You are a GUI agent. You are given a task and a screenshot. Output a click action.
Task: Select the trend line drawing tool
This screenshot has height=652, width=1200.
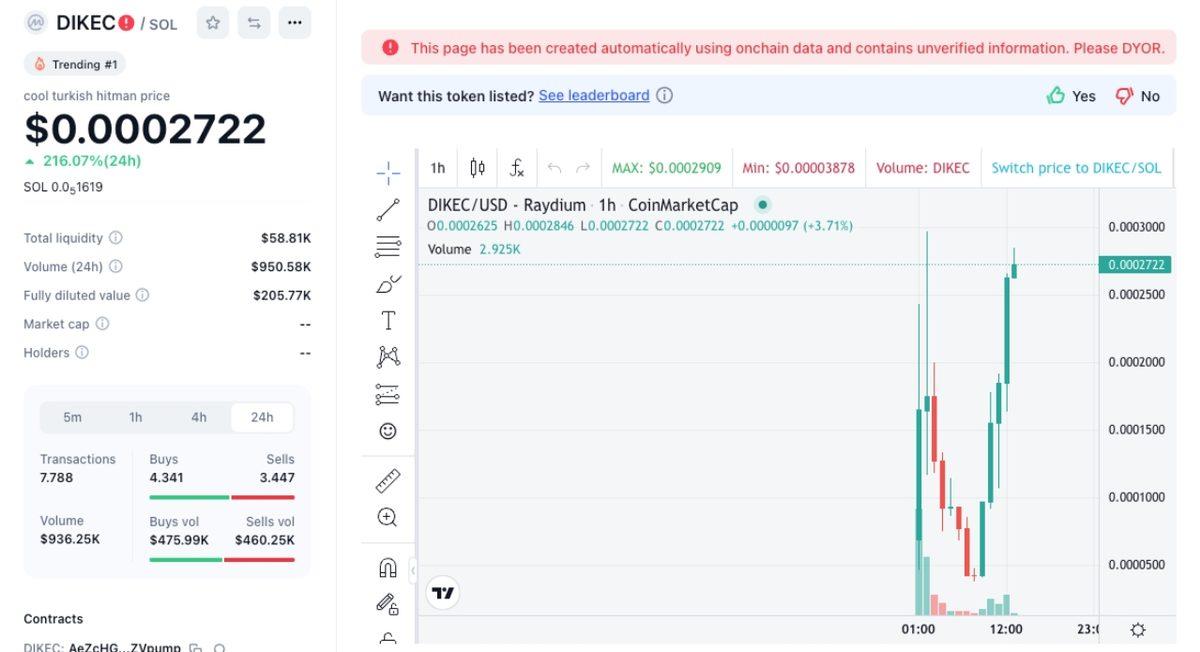click(x=387, y=208)
